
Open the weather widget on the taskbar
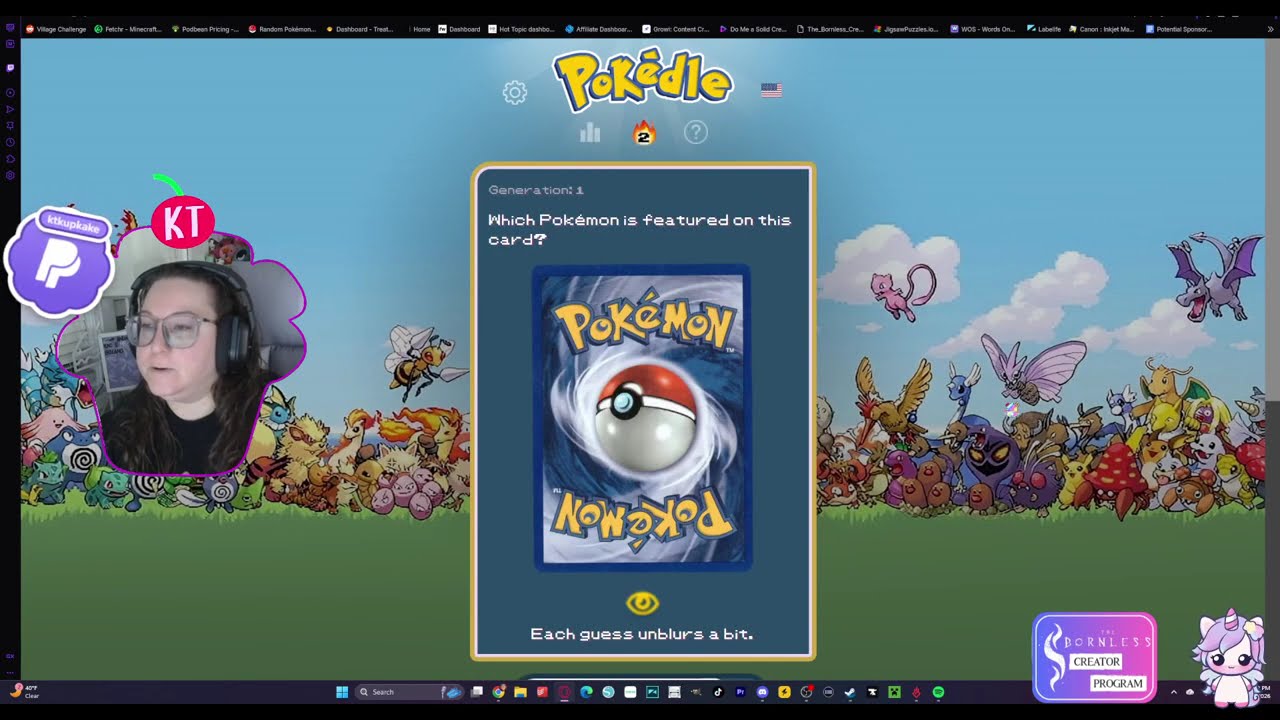point(24,692)
